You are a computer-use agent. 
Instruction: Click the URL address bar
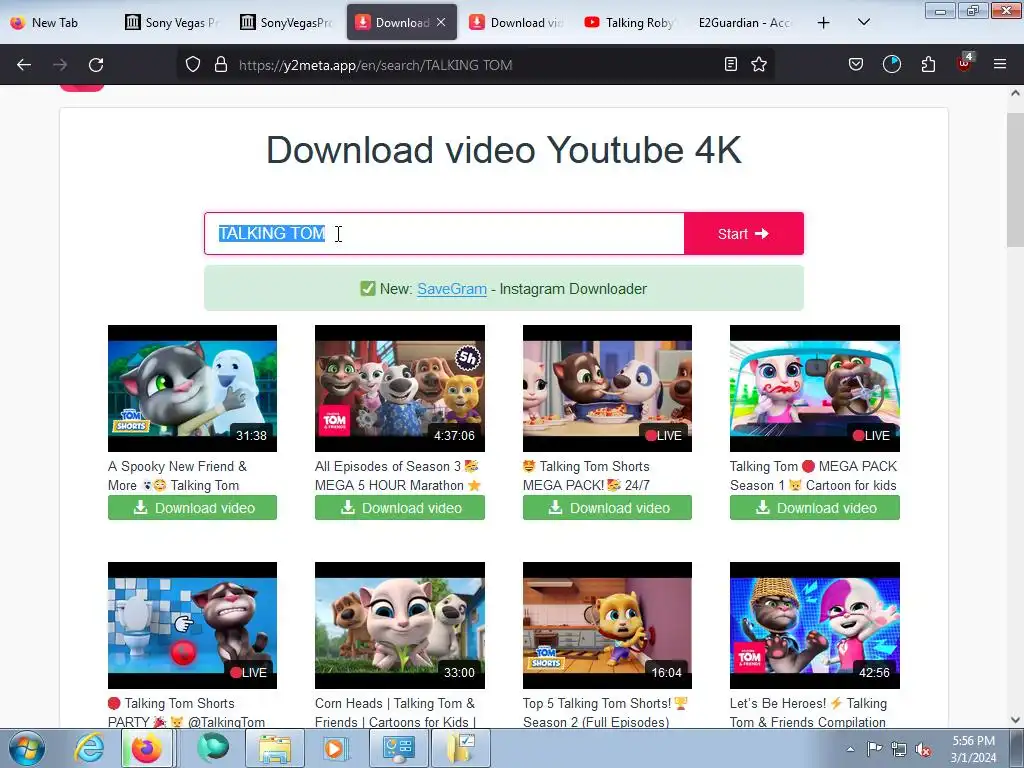pos(477,65)
